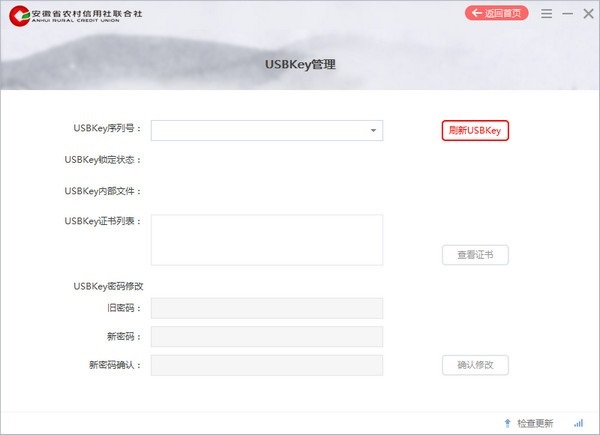Image resolution: width=600 pixels, height=435 pixels.
Task: Click the USBKey管理 page title
Action: click(x=299, y=65)
